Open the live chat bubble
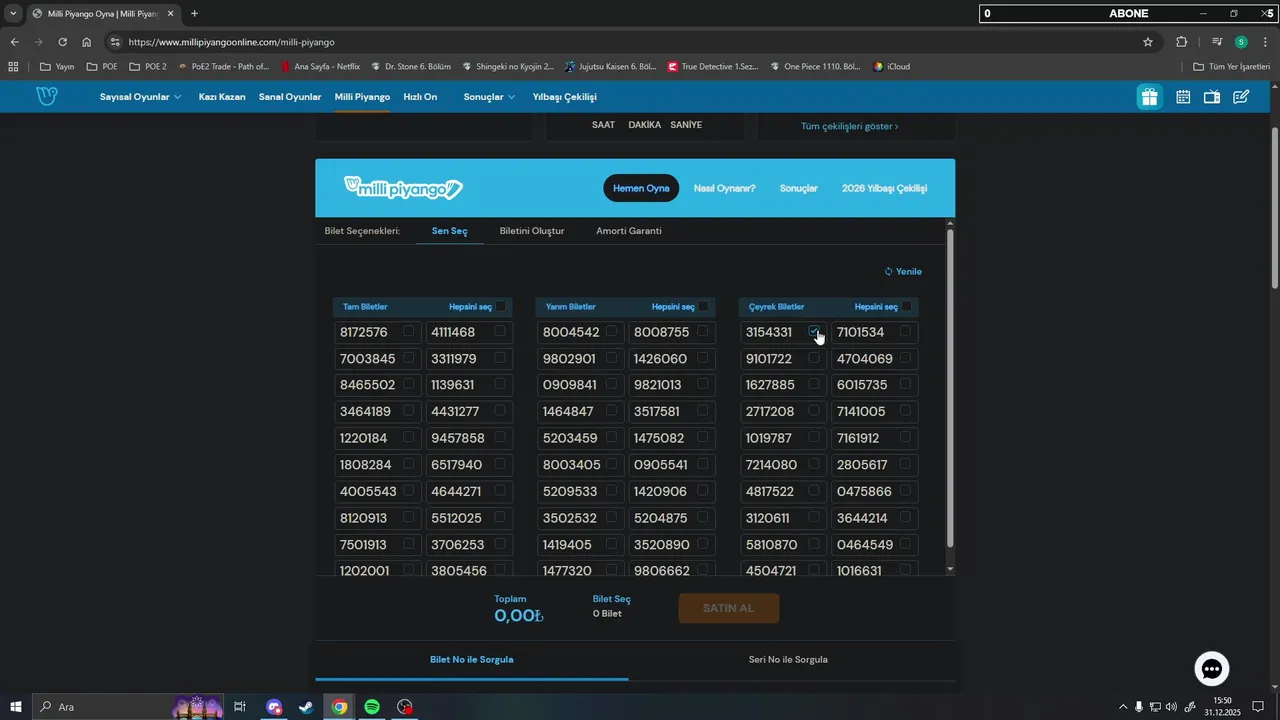The width and height of the screenshot is (1280, 720). coord(1212,669)
